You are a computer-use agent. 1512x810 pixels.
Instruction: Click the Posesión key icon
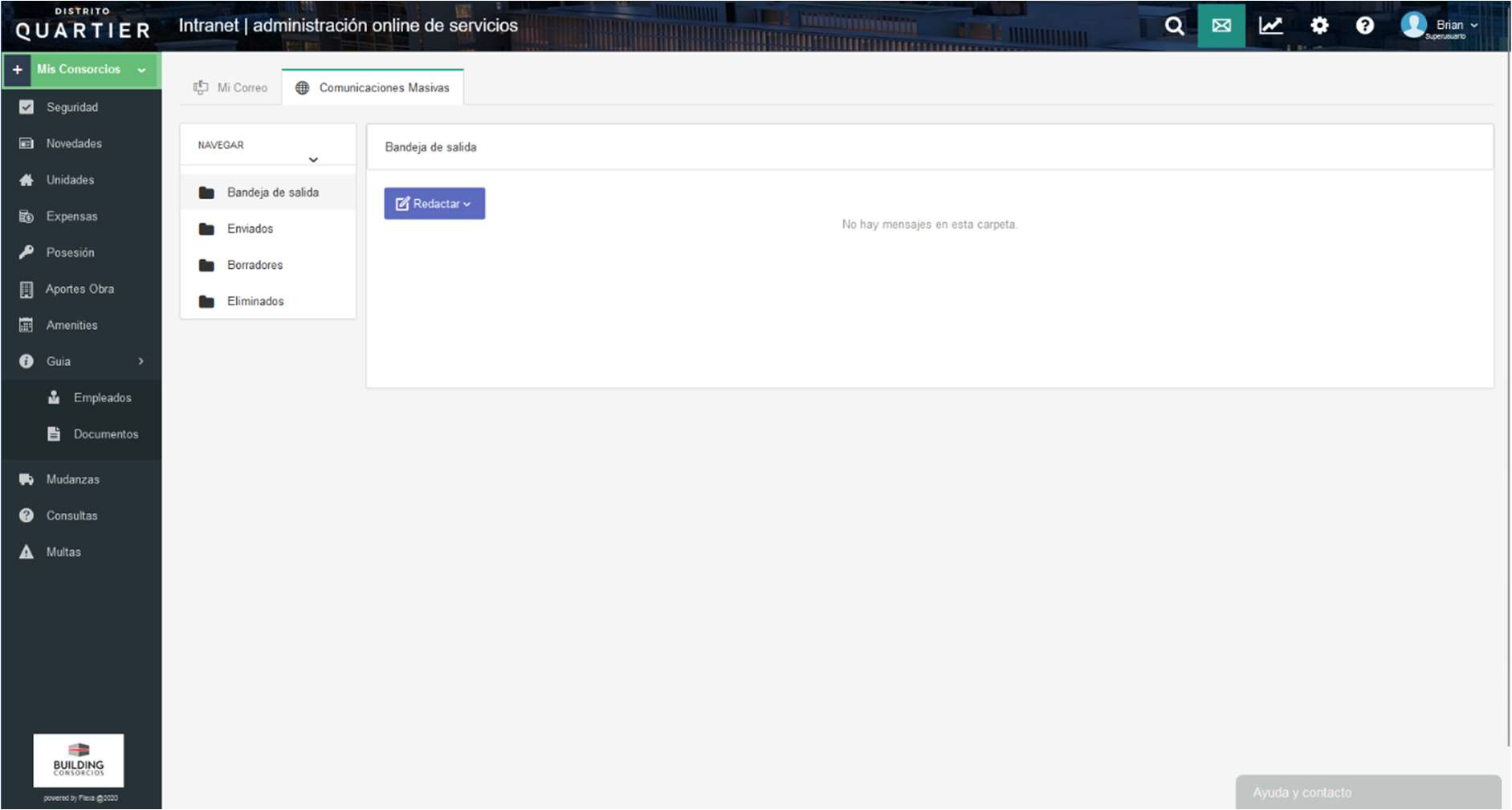pyautogui.click(x=26, y=252)
